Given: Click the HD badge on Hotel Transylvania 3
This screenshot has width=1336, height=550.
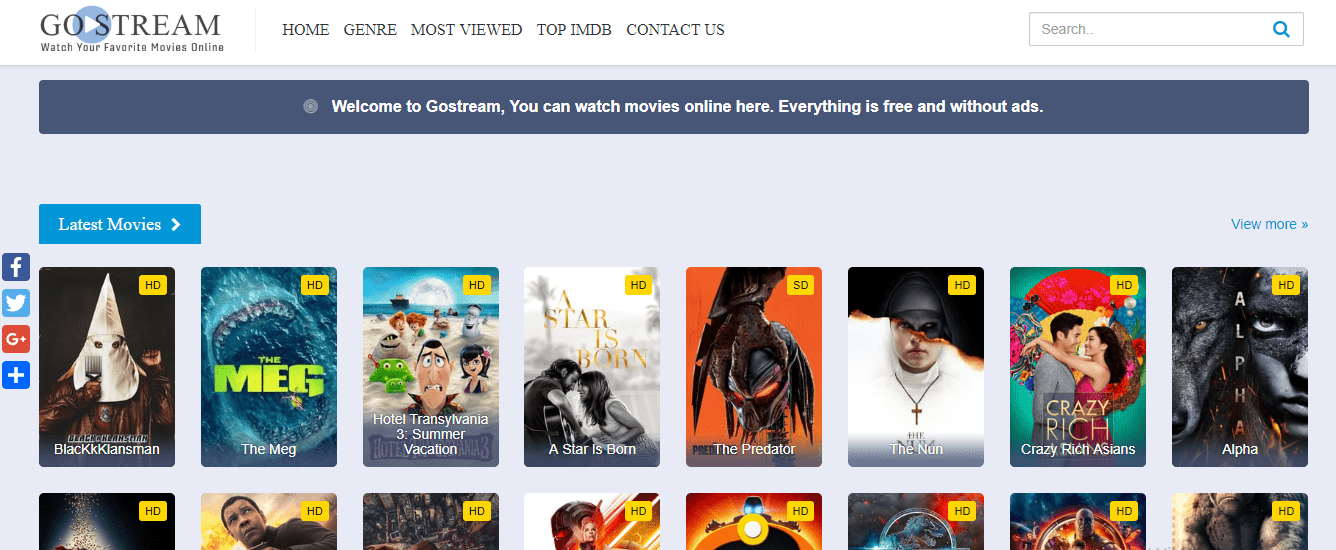Looking at the screenshot, I should pos(477,285).
